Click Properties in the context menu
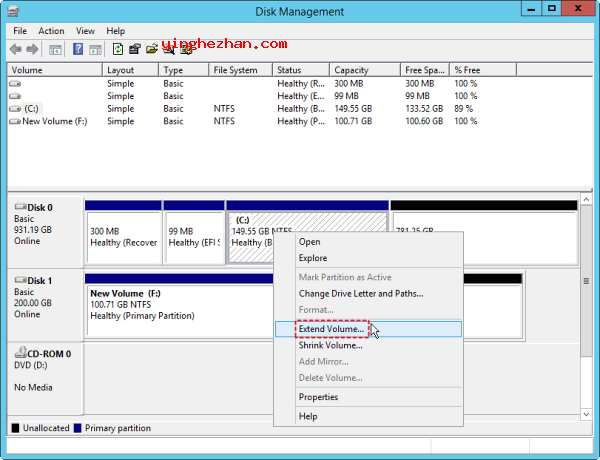This screenshot has width=600, height=460. [x=318, y=397]
